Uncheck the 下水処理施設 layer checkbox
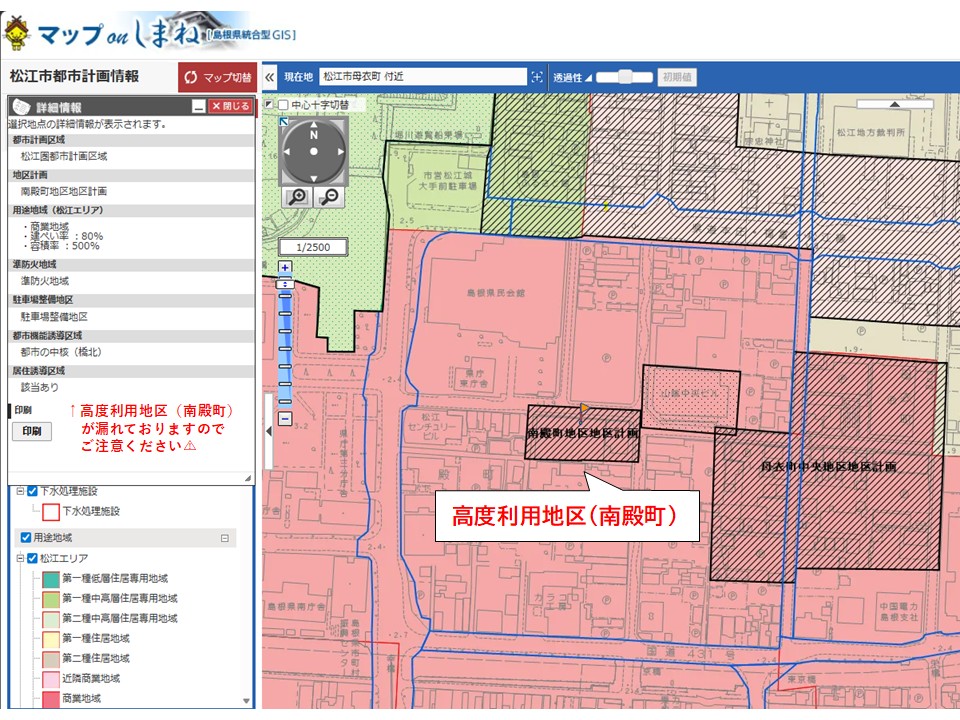 tap(33, 491)
